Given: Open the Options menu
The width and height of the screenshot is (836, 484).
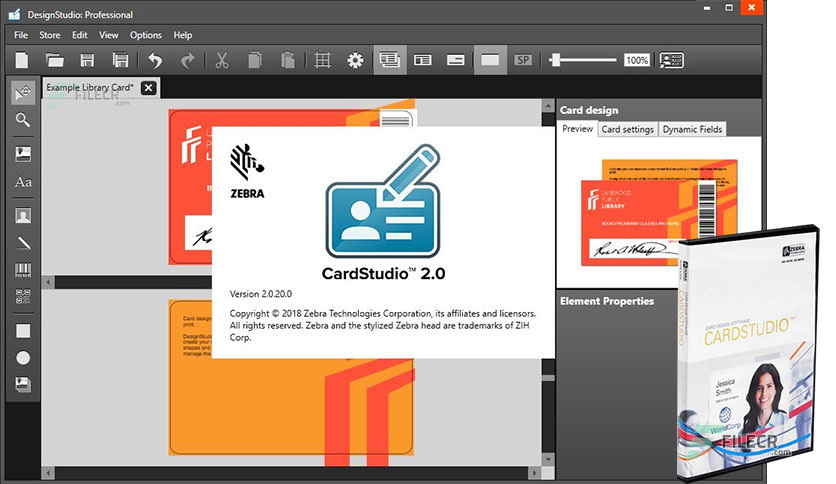Looking at the screenshot, I should click(146, 35).
